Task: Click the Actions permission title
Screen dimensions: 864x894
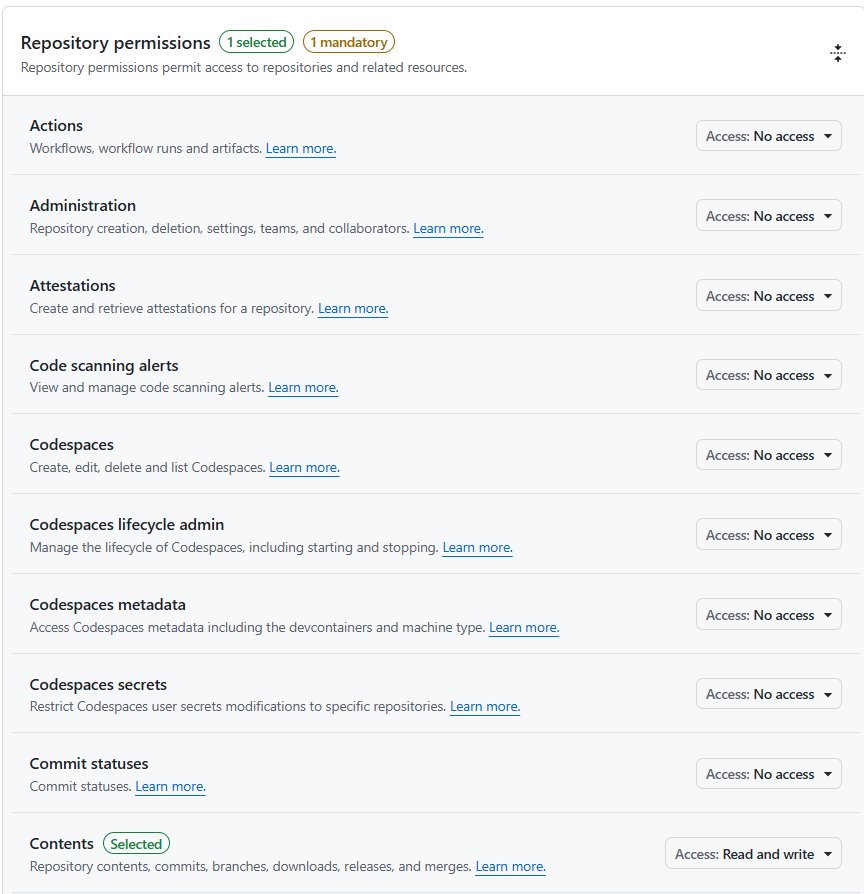Action: [56, 125]
